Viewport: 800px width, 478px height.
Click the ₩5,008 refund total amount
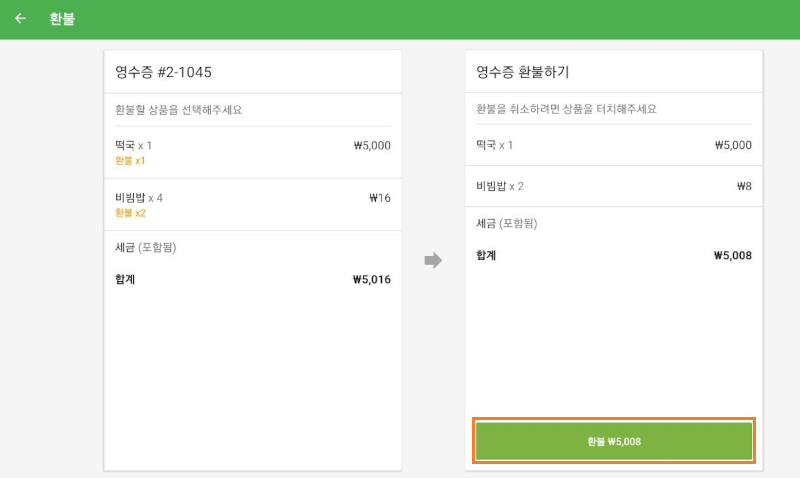pyautogui.click(x=732, y=256)
